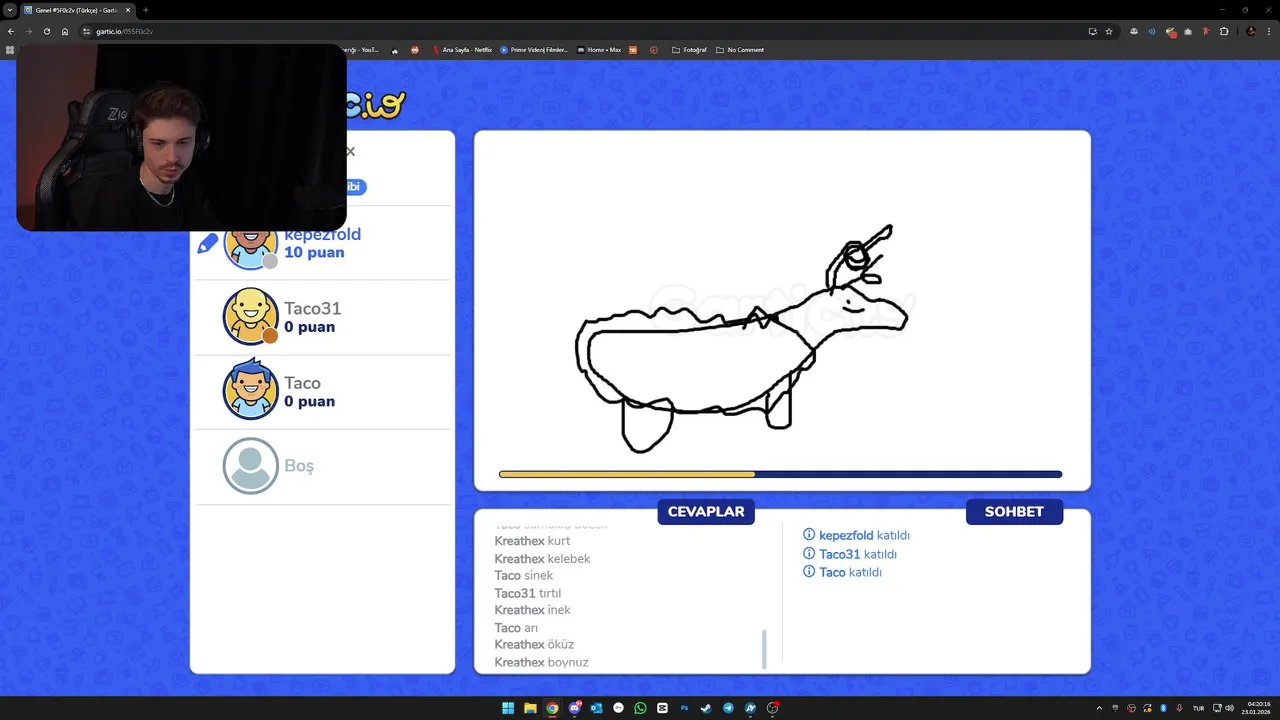Screen dimensions: 1280x720
Task: Open Steam from the taskbar
Action: point(706,708)
